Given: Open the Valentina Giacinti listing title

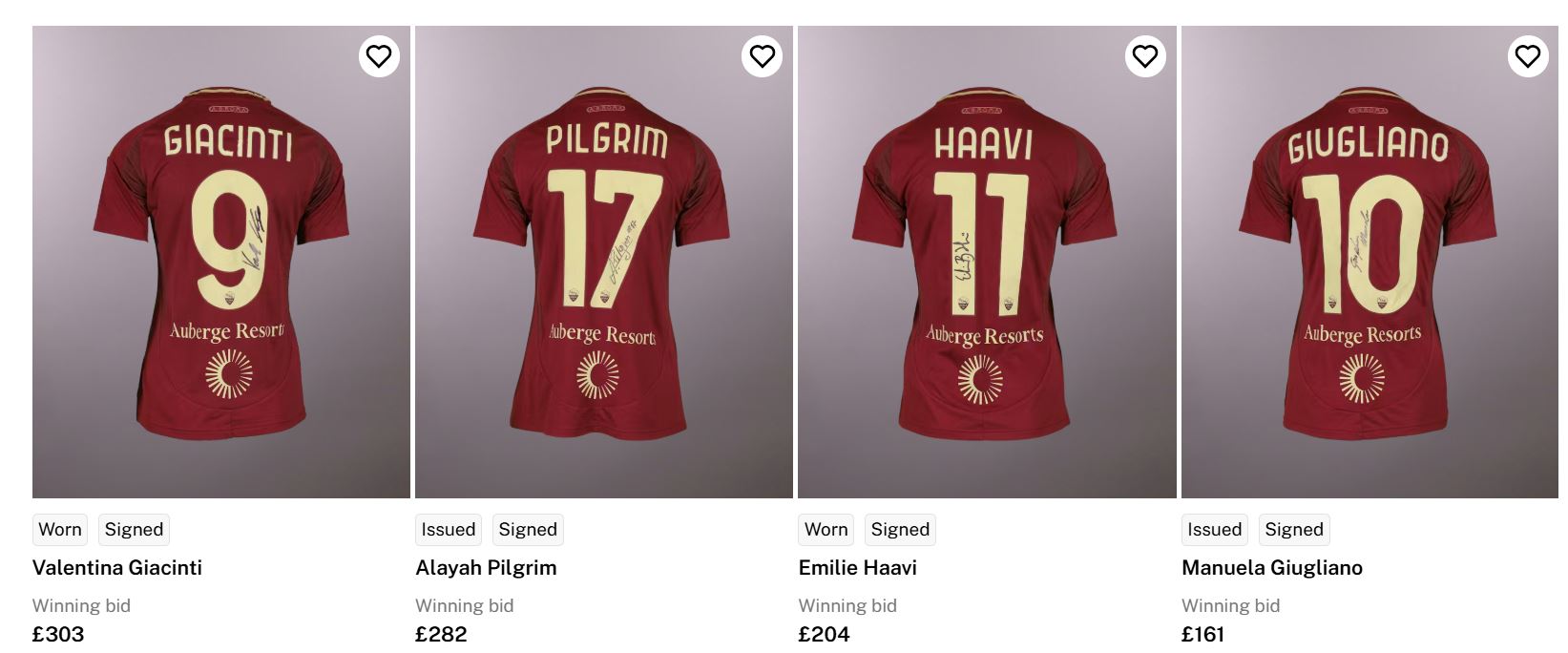Looking at the screenshot, I should point(117,568).
